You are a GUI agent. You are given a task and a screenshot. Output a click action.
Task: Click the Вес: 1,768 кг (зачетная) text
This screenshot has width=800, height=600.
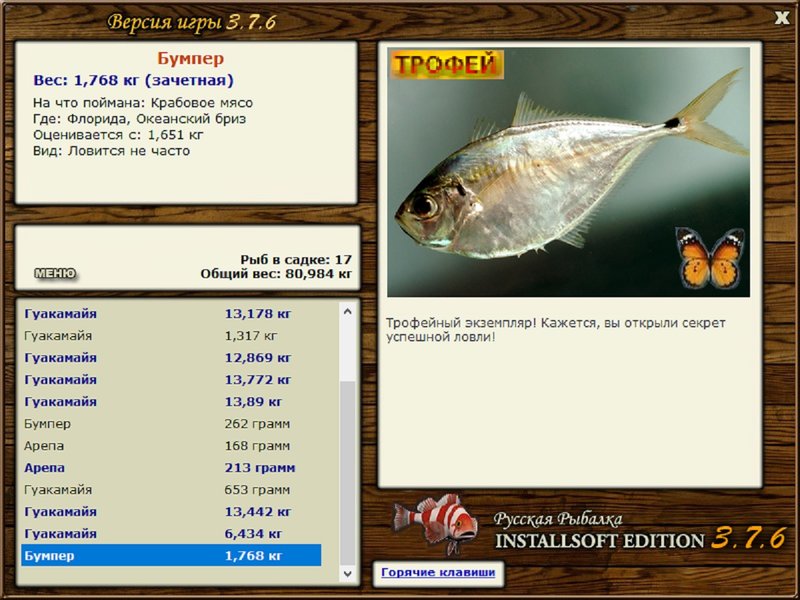[134, 80]
